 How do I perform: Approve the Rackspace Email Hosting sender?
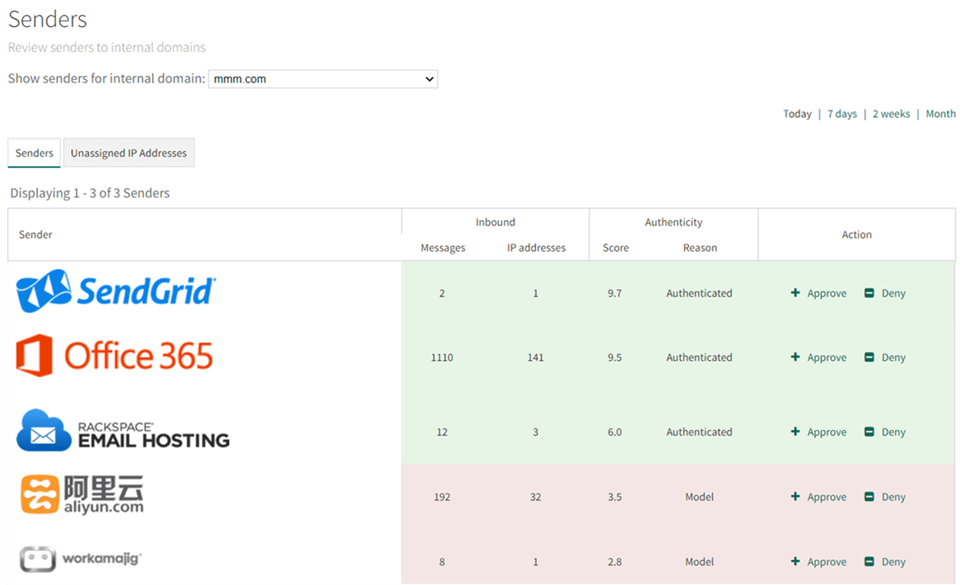(819, 432)
